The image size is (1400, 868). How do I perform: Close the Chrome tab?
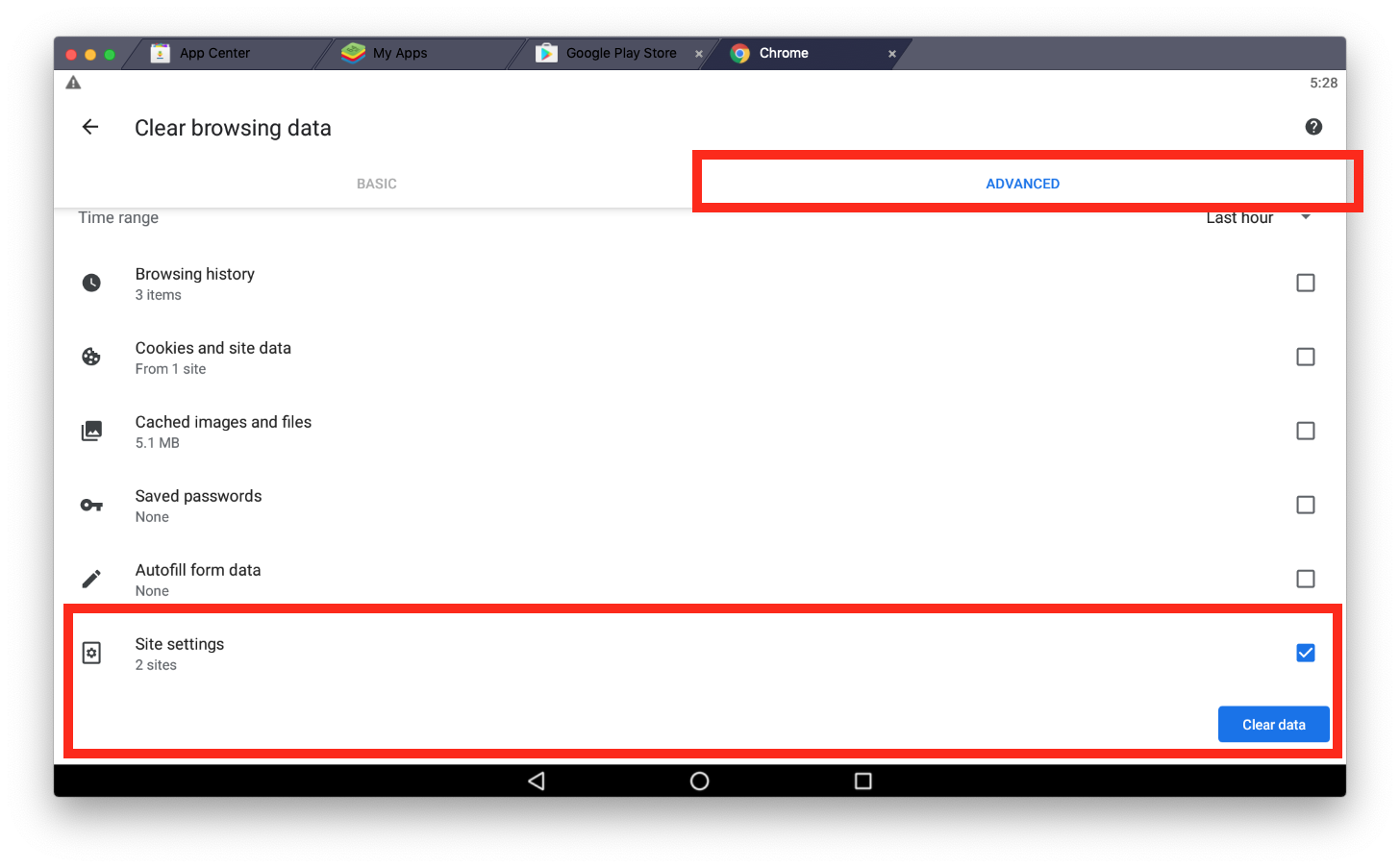point(892,54)
